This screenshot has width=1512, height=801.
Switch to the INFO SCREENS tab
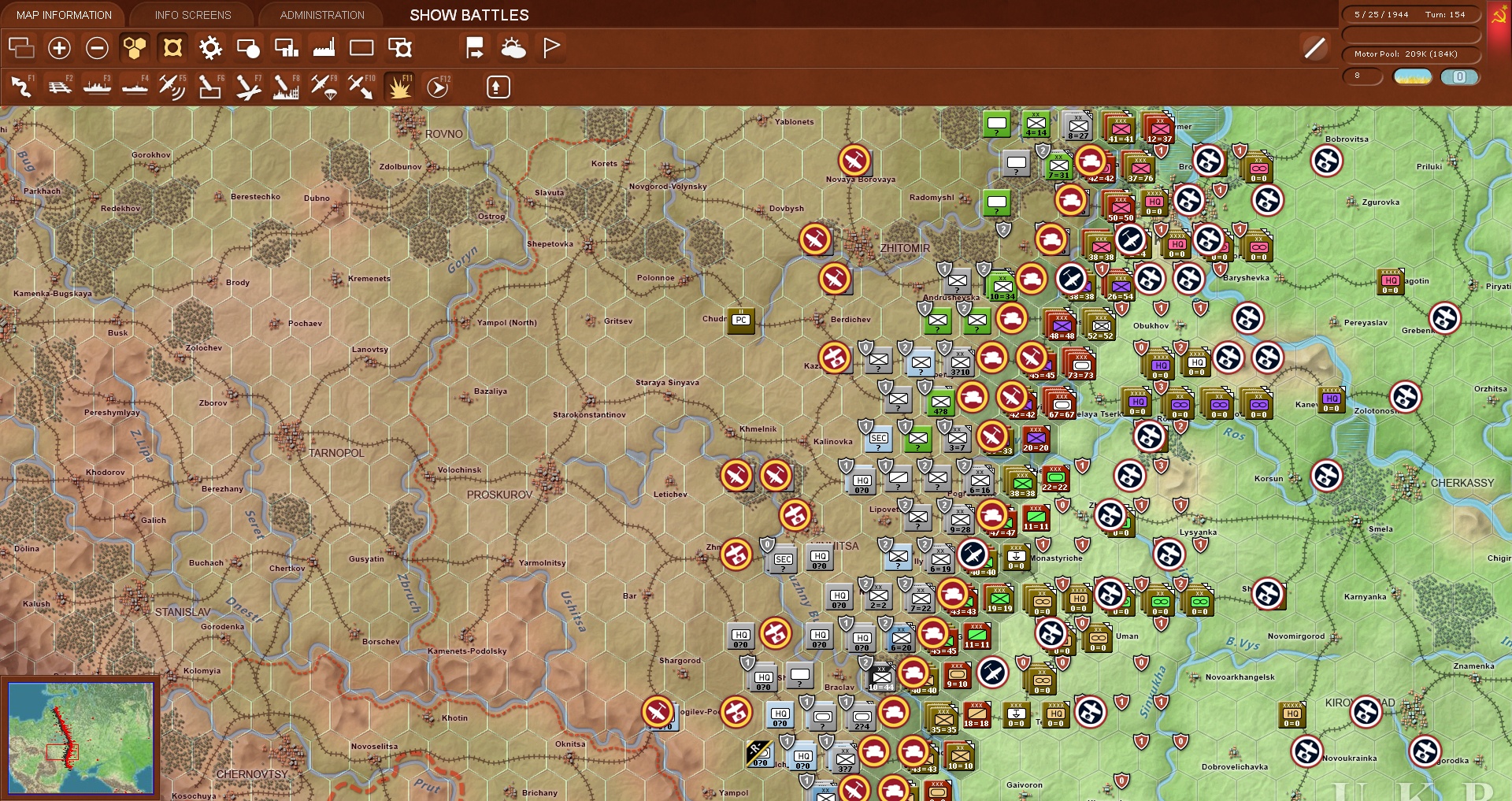click(x=193, y=15)
